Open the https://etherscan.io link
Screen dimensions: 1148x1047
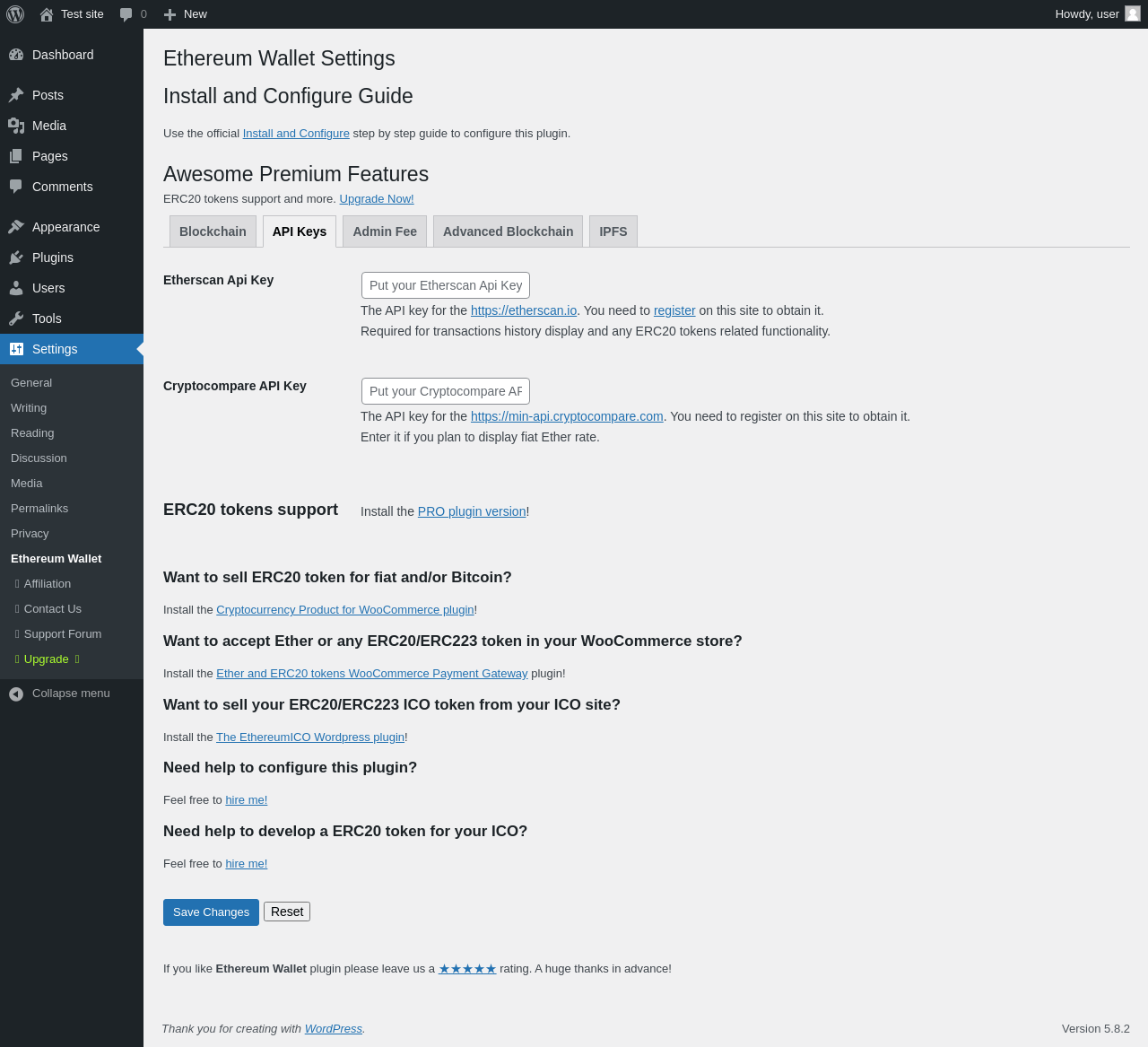524,310
